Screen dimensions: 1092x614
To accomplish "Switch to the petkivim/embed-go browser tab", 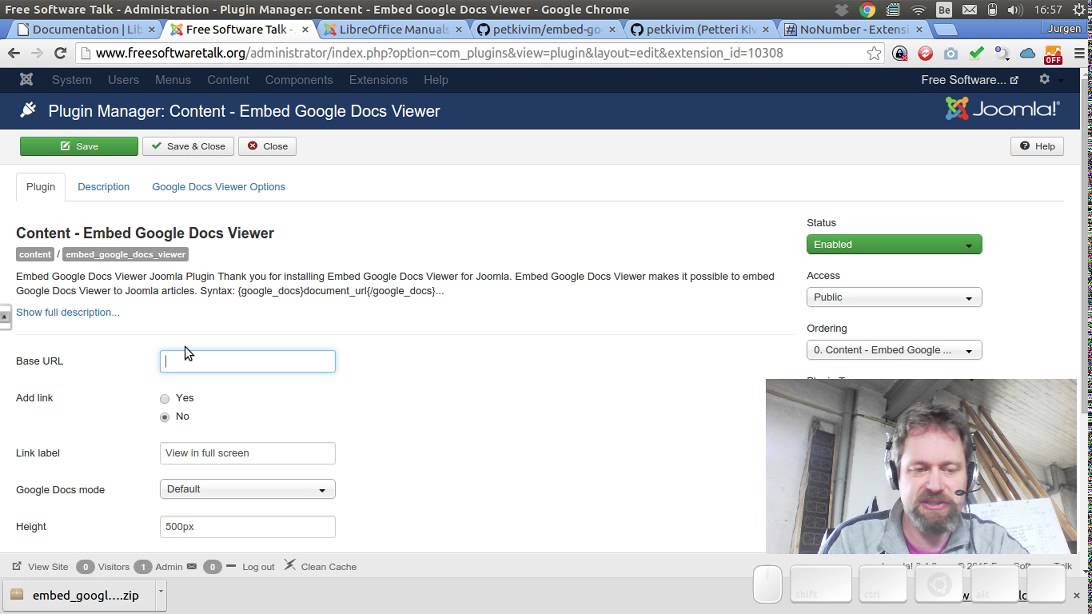I will coord(545,29).
